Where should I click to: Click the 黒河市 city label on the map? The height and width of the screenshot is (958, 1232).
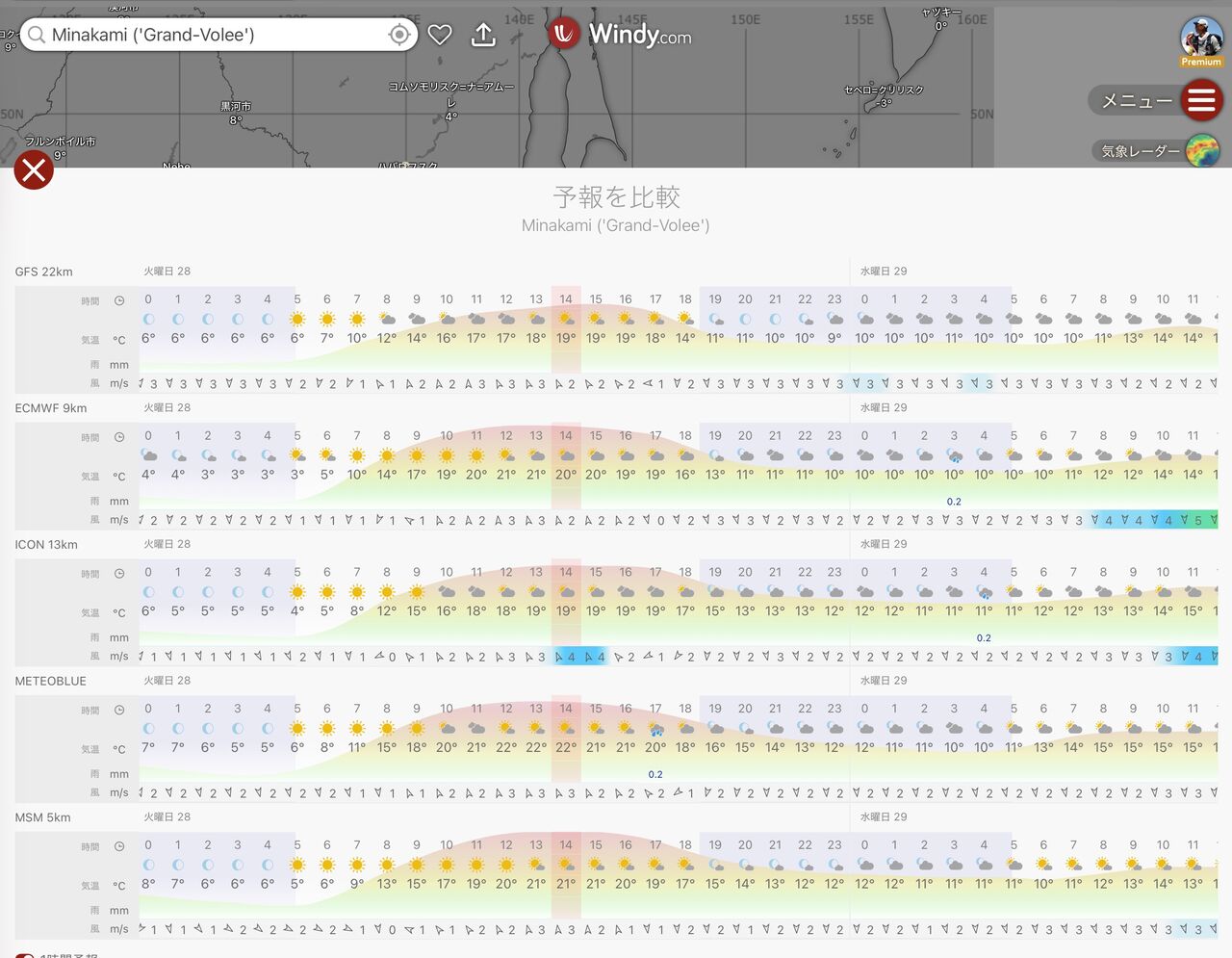click(x=236, y=107)
